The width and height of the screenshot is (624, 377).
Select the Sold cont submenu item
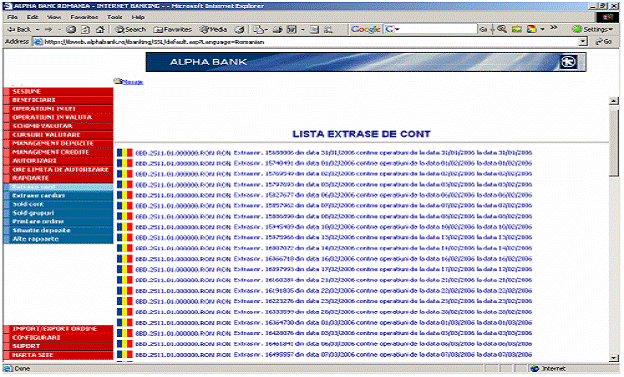[x=58, y=205]
